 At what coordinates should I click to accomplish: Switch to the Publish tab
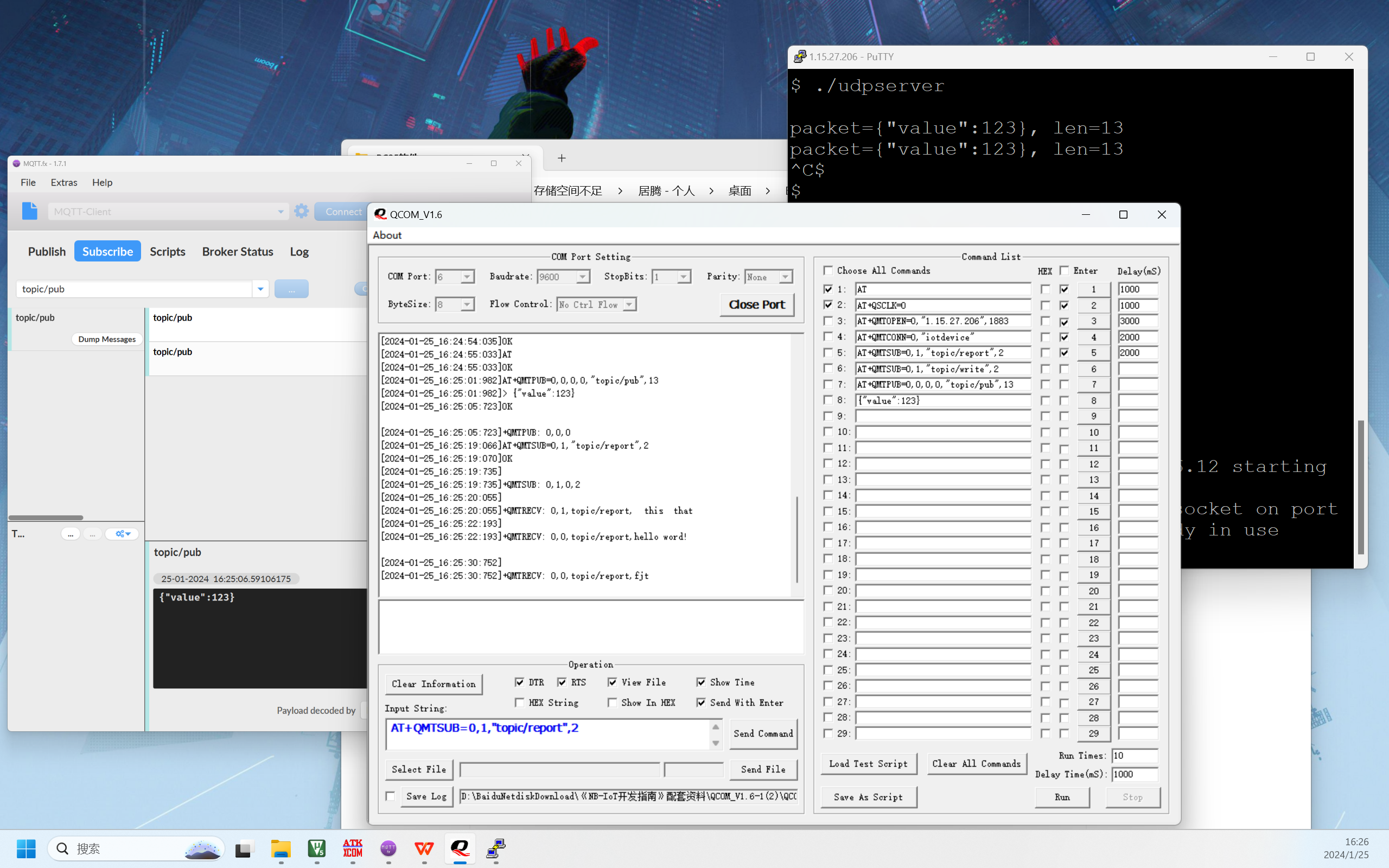[47, 251]
